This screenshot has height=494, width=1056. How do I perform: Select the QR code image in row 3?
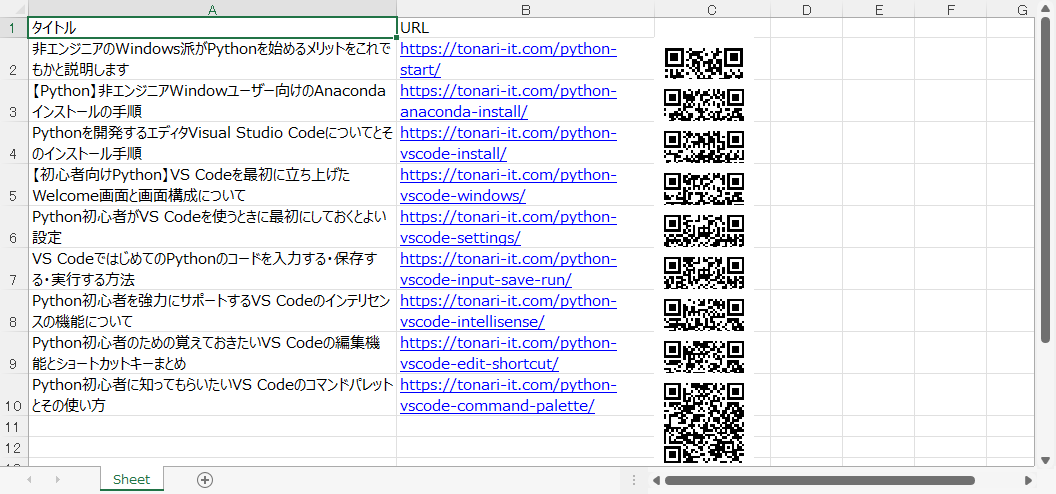tap(704, 105)
